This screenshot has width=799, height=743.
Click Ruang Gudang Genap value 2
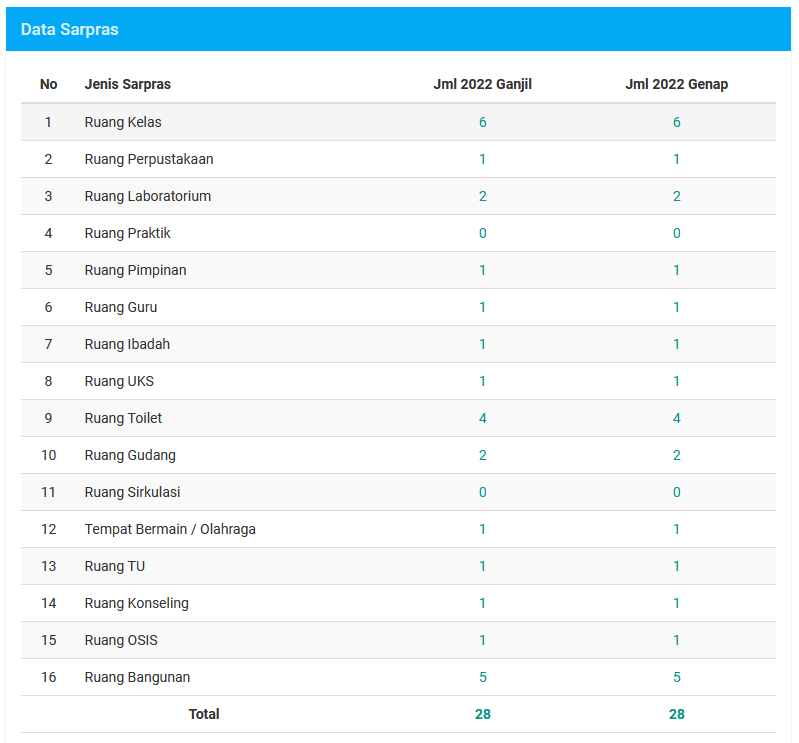tap(677, 455)
